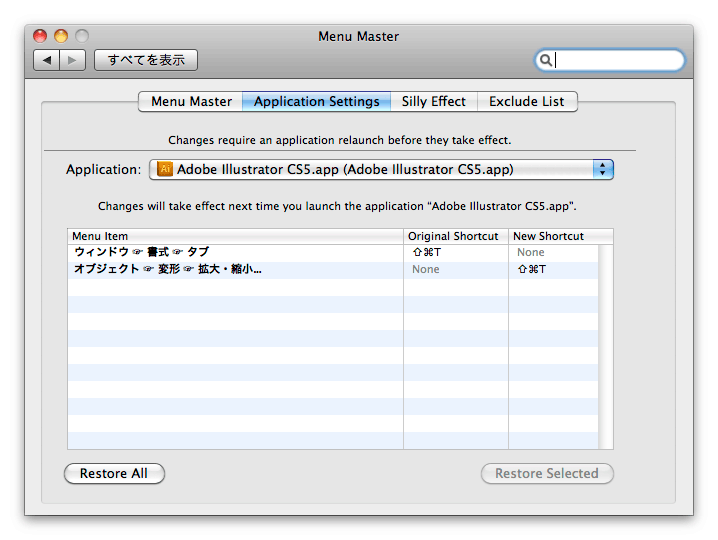Click the すべてを表示 button
718x540 pixels.
146,60
